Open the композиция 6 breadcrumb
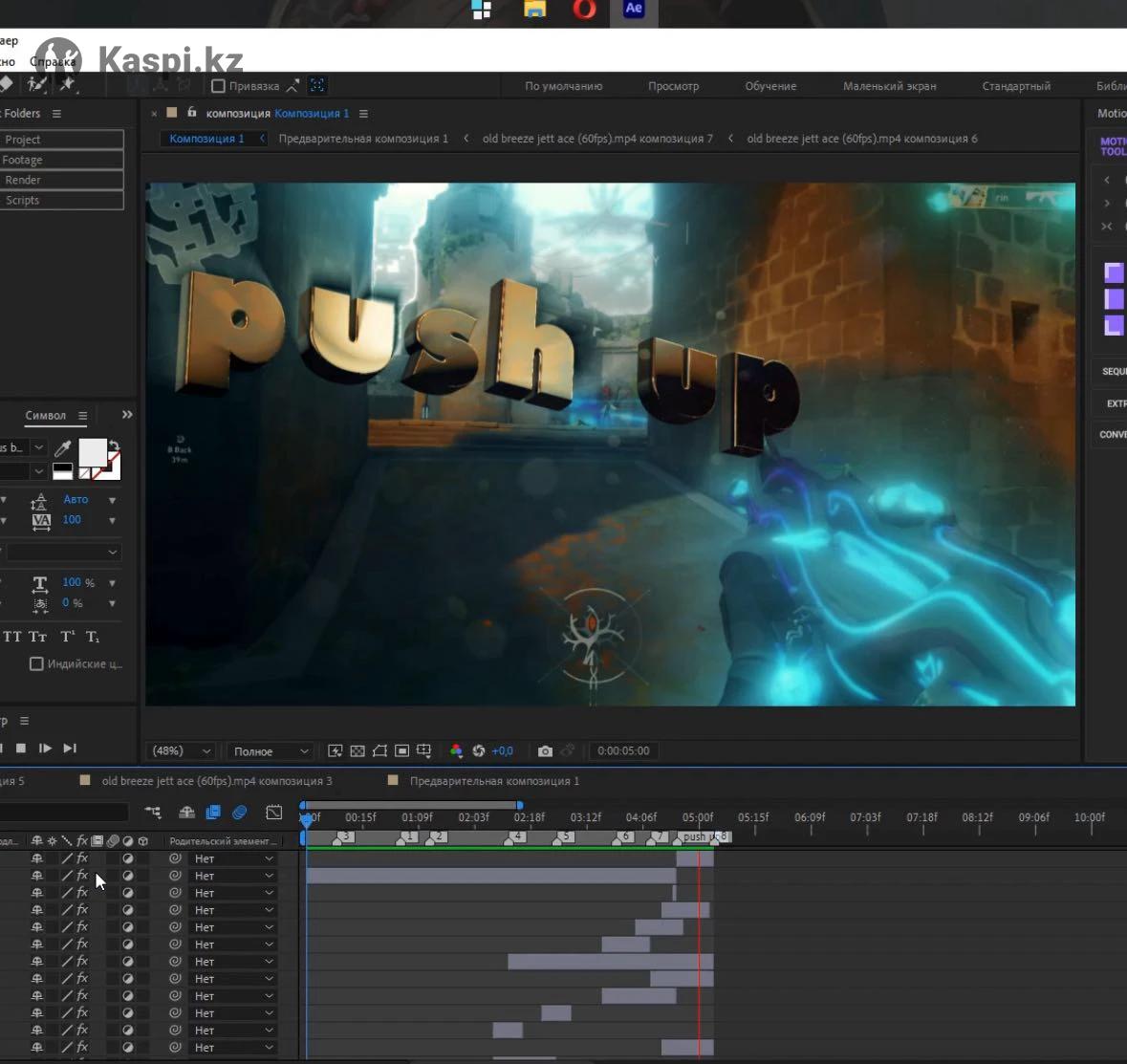 coord(862,139)
